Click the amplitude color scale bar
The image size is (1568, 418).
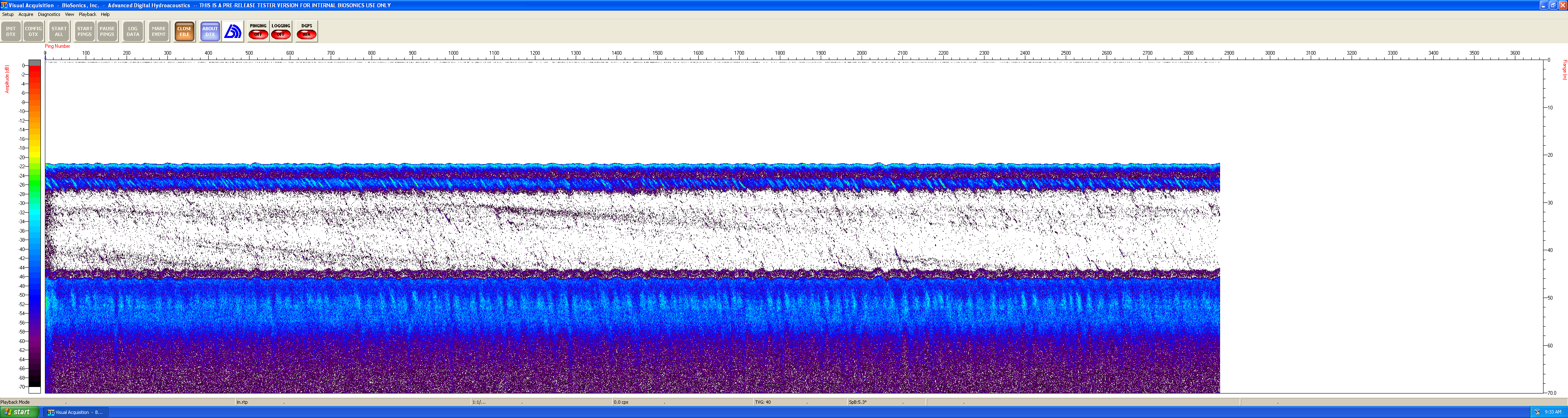(35, 226)
